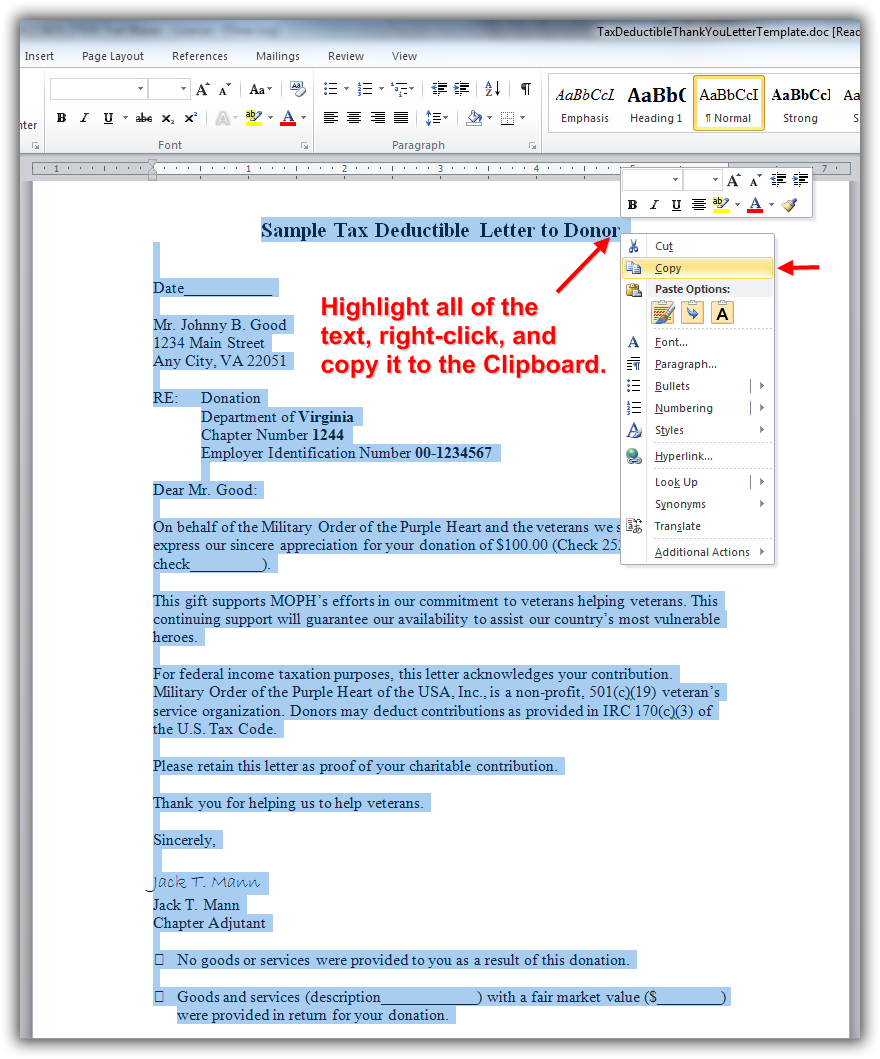Screen dimensions: 880x1059
Task: Click Show/Hide paragraph marks icon
Action: [525, 89]
